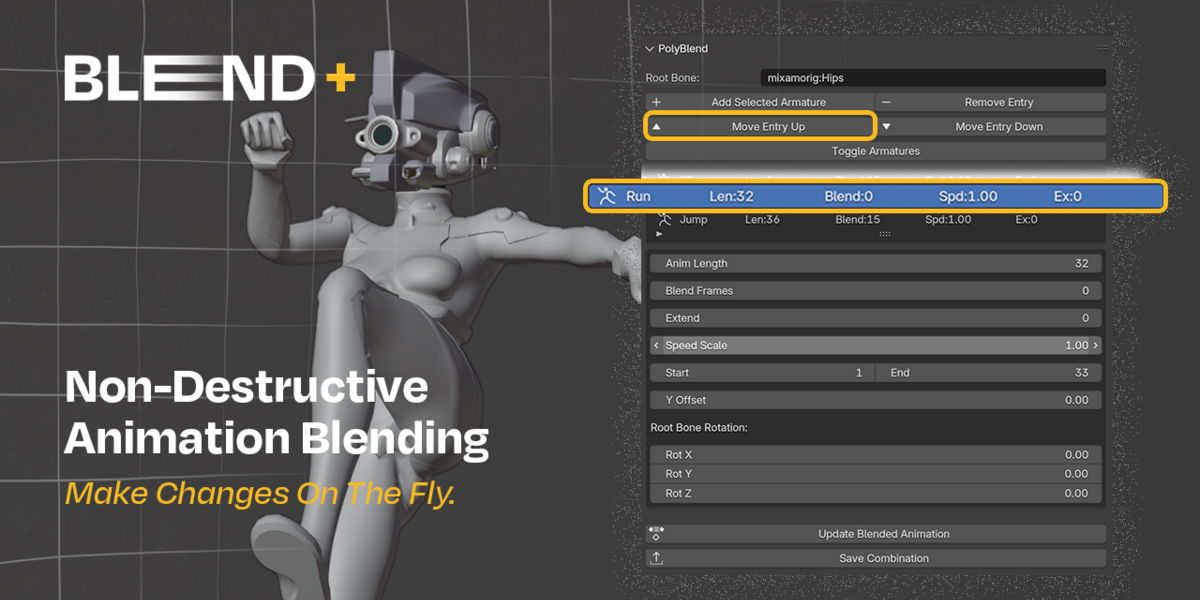
Task: Click the icon beside Update Blended Animation
Action: (656, 534)
